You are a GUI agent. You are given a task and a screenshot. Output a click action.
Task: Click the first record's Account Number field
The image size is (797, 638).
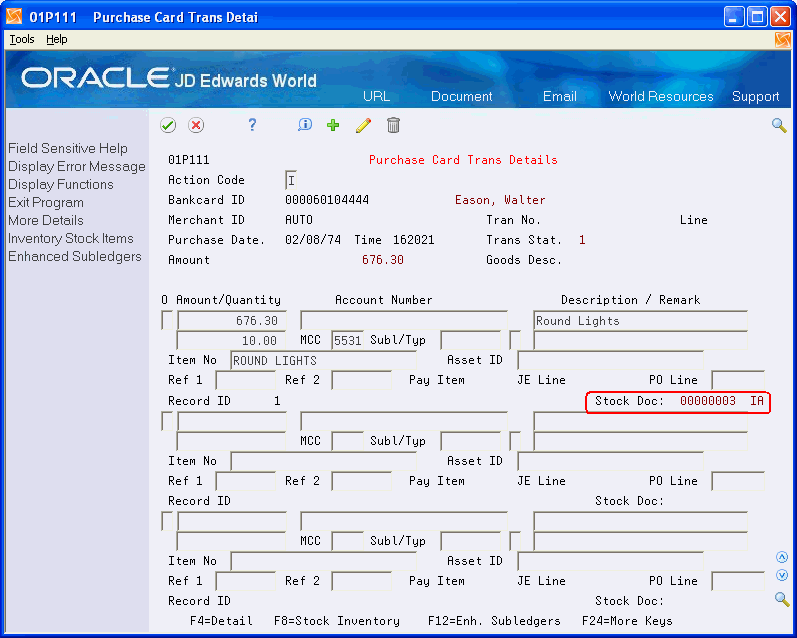pos(404,321)
